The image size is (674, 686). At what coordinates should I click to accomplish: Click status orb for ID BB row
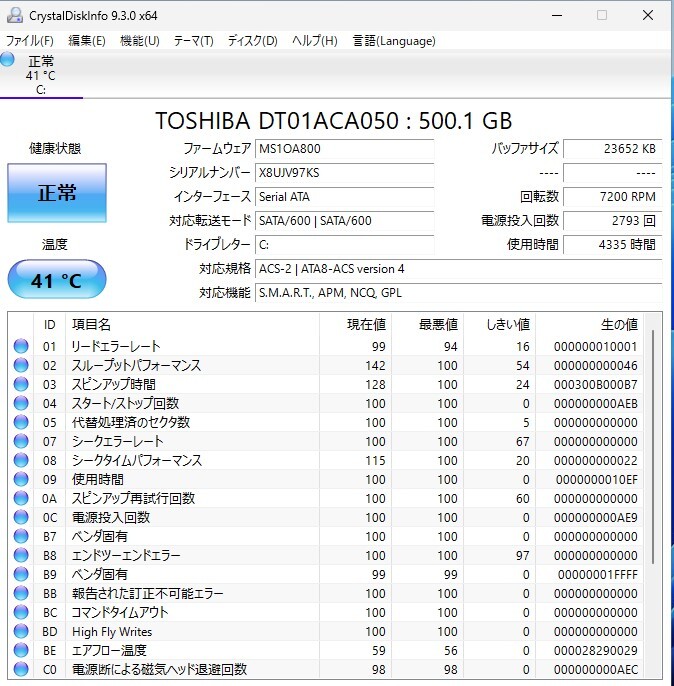pos(21,593)
